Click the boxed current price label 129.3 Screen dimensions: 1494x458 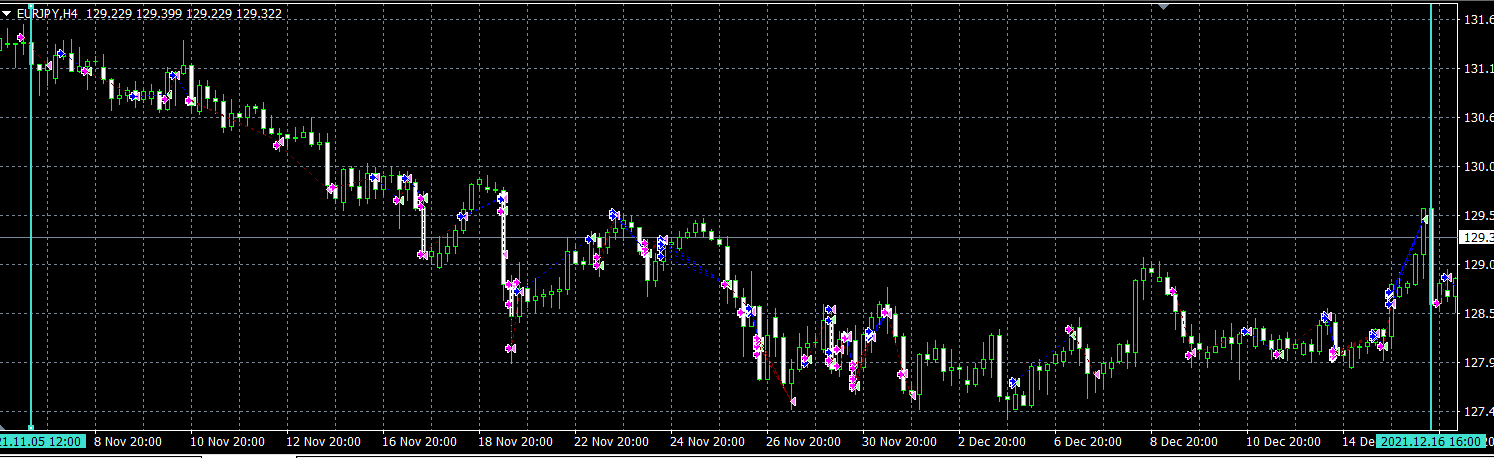click(x=1477, y=237)
